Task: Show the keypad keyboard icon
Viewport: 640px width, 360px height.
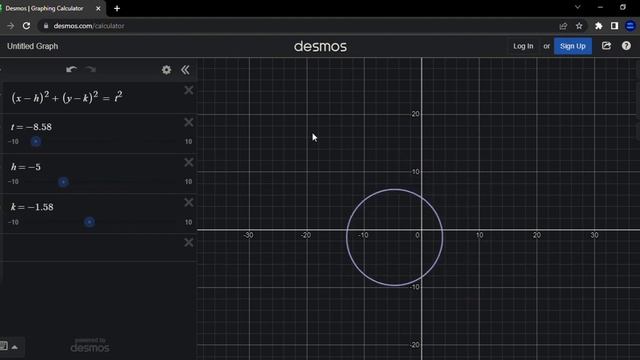Action: (4, 346)
